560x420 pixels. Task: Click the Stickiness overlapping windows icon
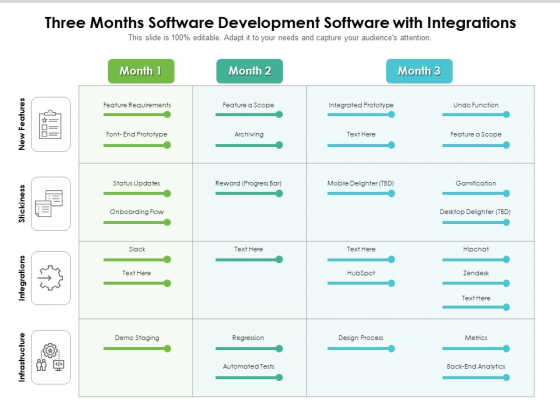coord(49,203)
